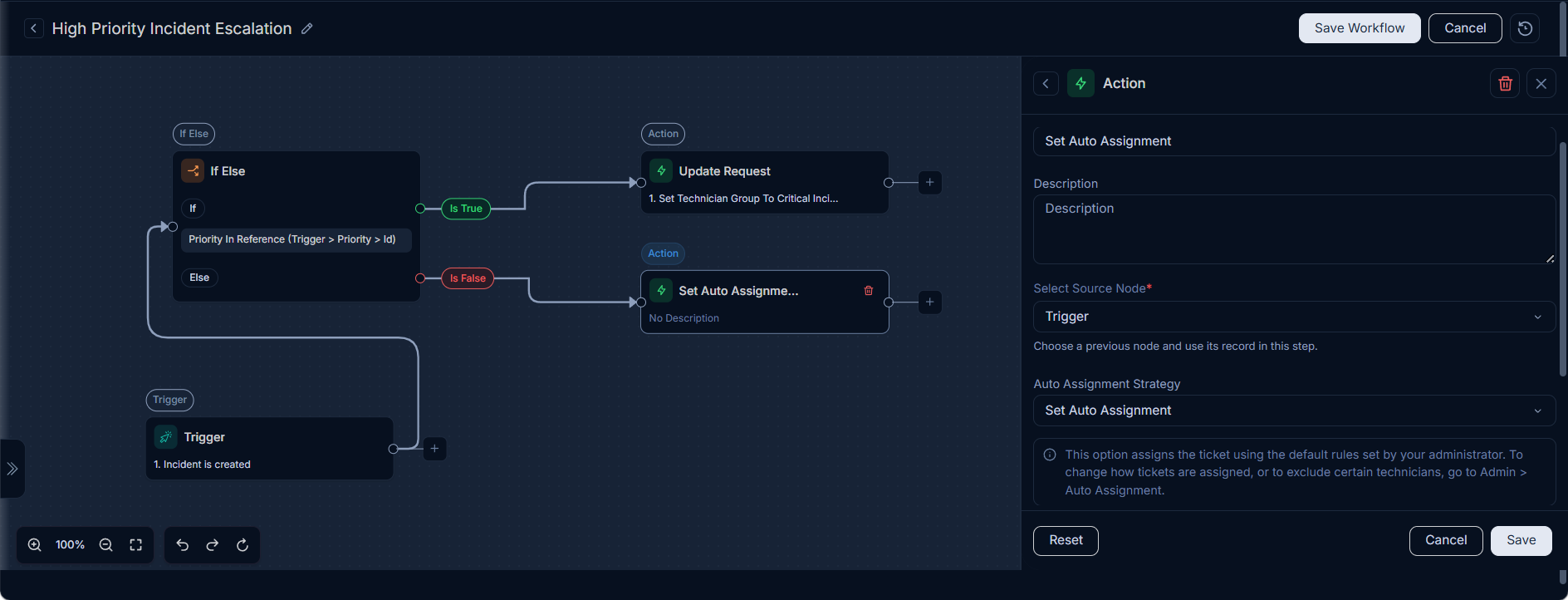Redo the canvas change
This screenshot has height=600, width=1568.
click(213, 545)
